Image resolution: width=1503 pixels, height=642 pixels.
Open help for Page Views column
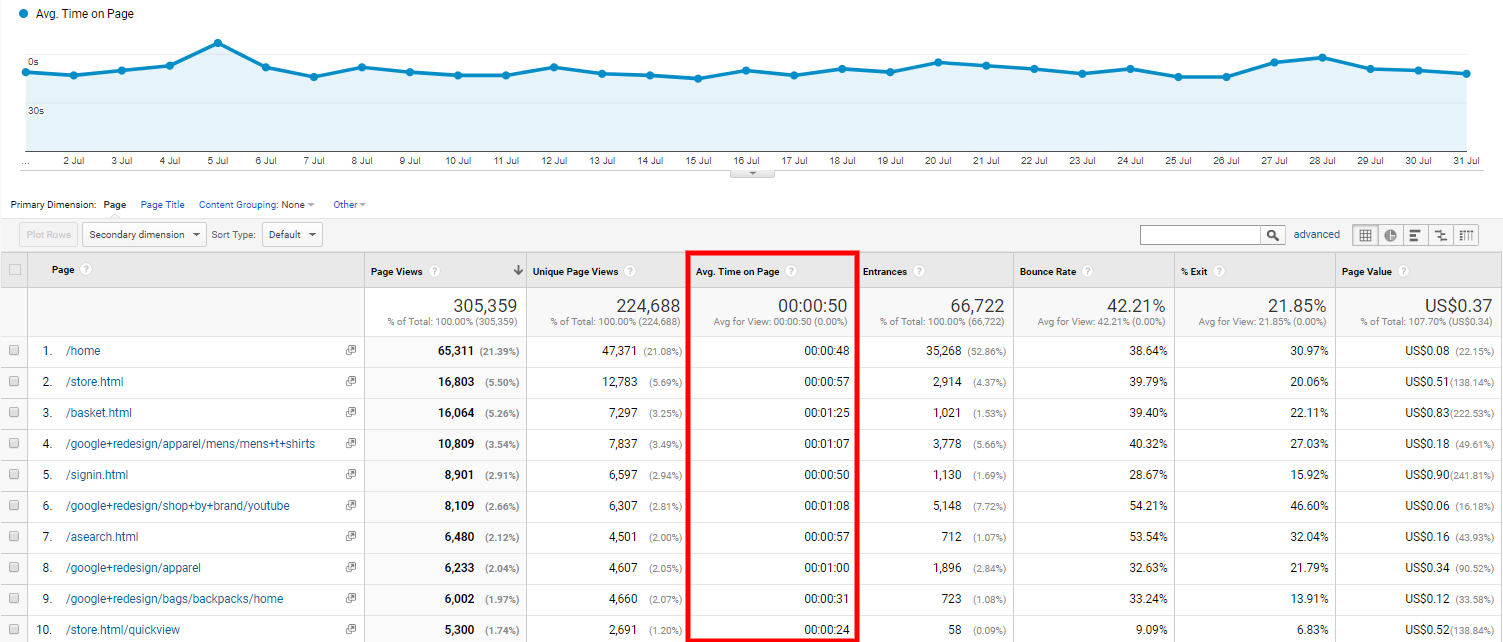click(x=435, y=271)
